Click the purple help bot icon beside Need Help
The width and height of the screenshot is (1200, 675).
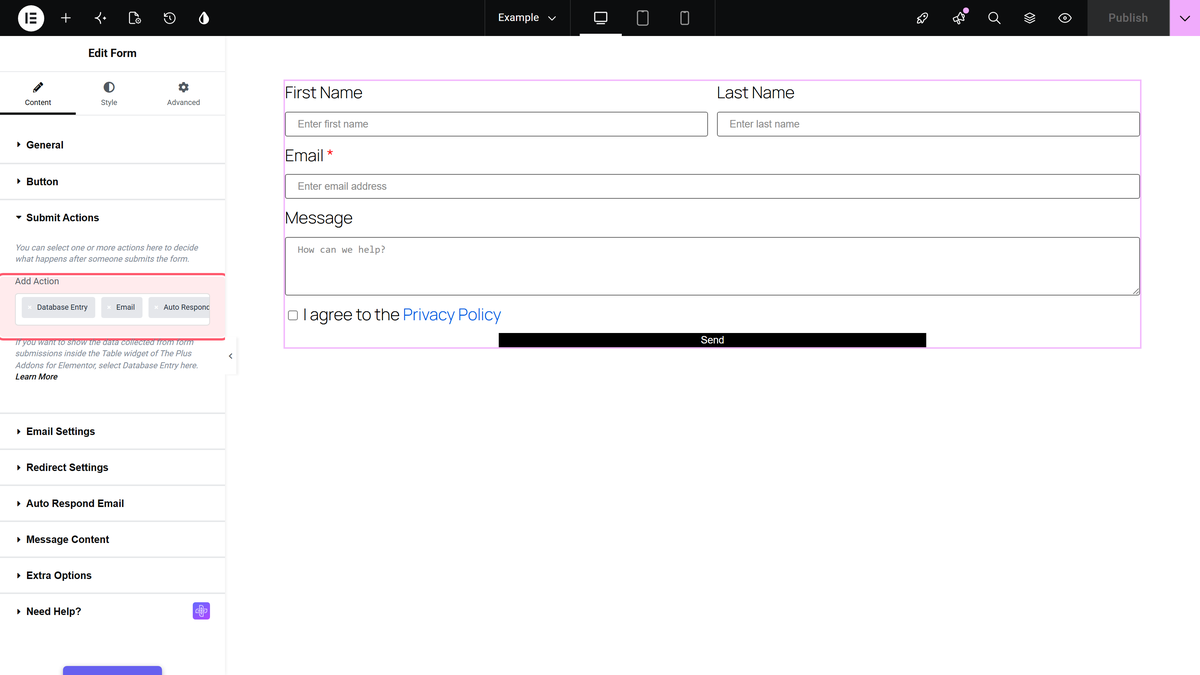coord(201,611)
